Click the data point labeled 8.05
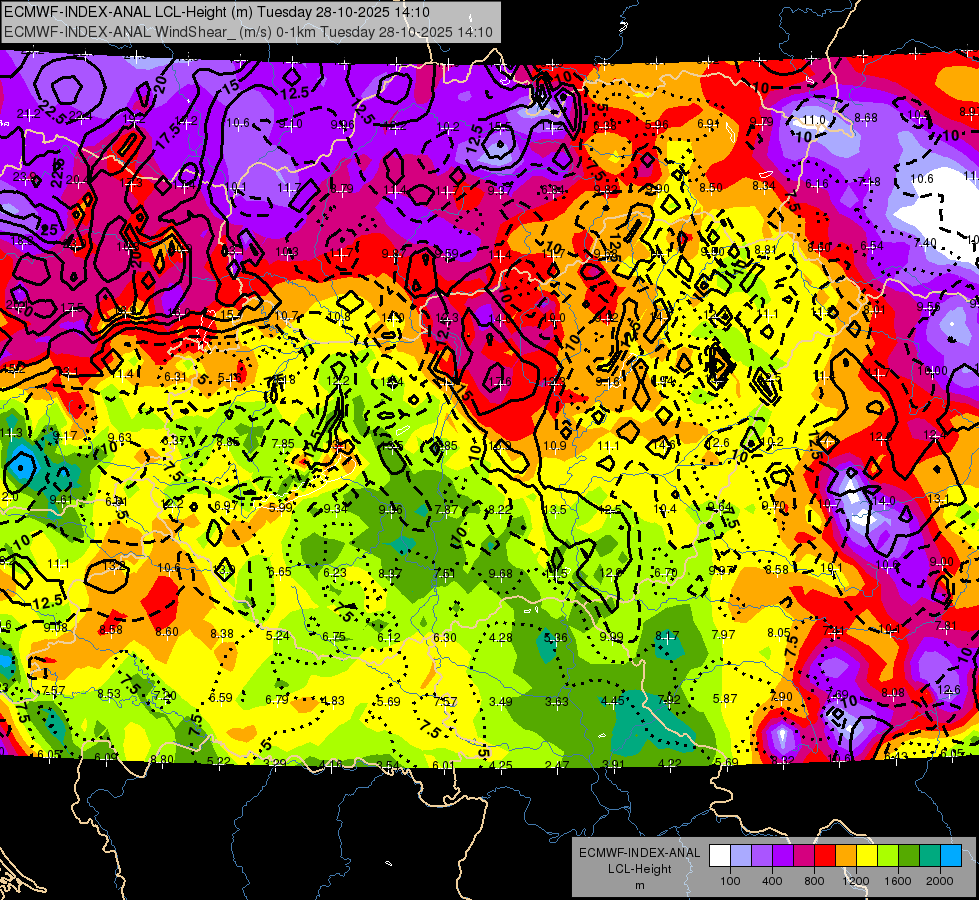Viewport: 979px width, 900px height. pyautogui.click(x=779, y=633)
